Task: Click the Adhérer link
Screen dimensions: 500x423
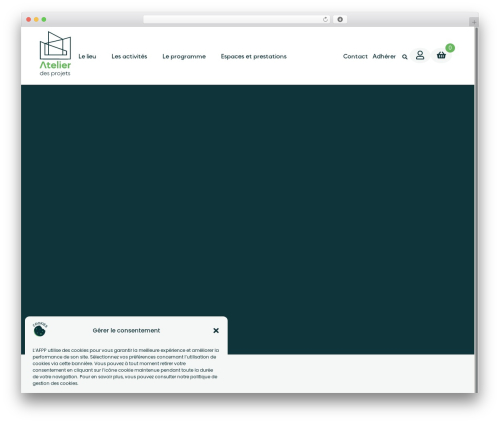Action: [384, 57]
